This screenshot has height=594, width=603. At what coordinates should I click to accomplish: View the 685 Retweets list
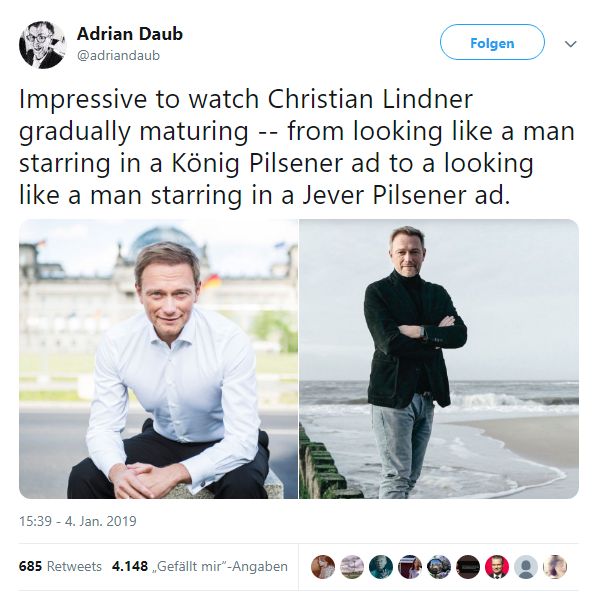60,566
